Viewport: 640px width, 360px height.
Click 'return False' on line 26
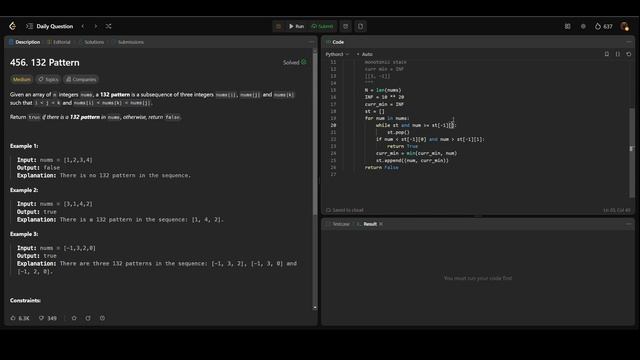[x=382, y=167]
